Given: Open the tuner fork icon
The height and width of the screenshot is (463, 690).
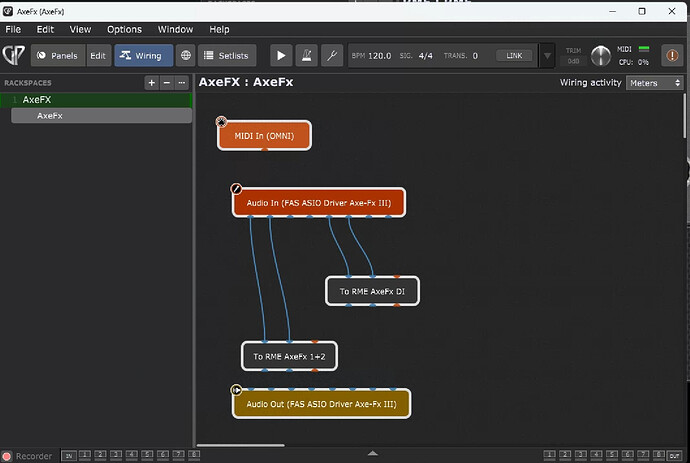Looking at the screenshot, I should (332, 55).
